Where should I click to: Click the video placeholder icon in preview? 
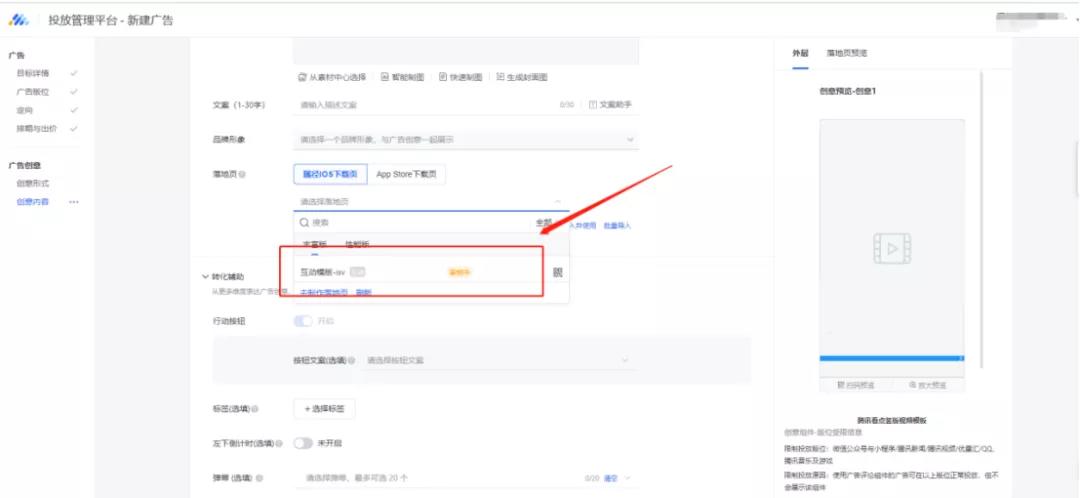[892, 249]
